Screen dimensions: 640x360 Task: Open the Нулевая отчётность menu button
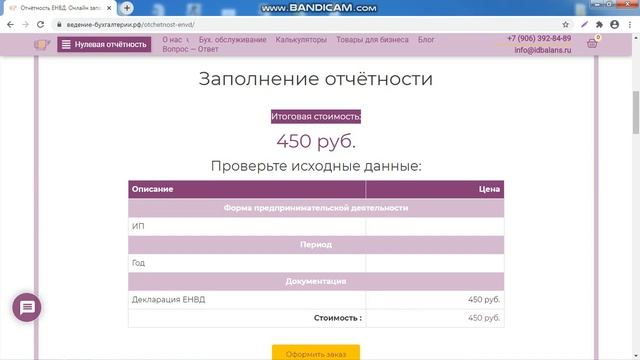104,44
